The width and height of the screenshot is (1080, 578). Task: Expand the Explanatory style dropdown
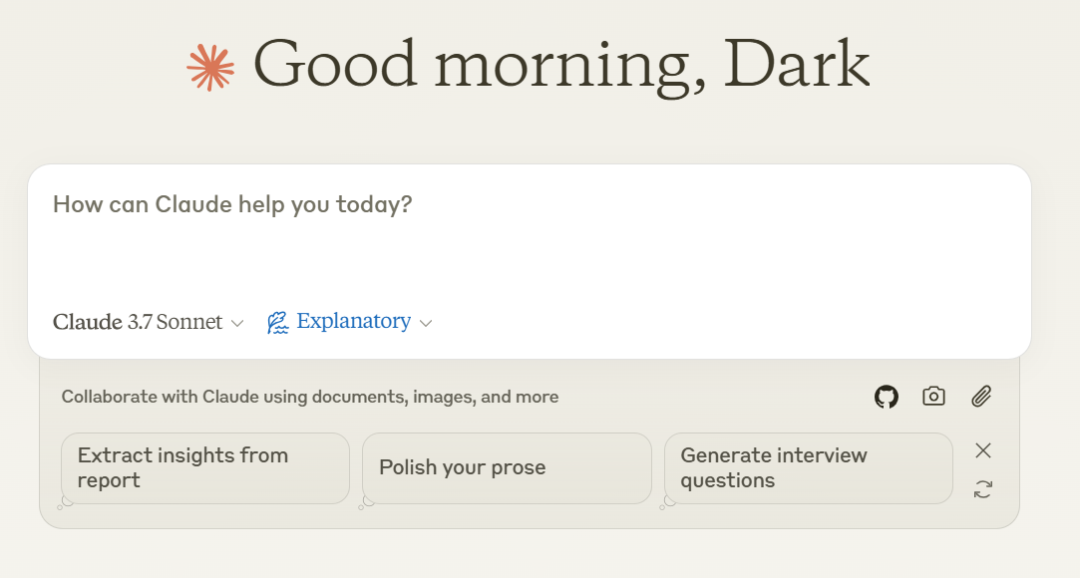(352, 322)
